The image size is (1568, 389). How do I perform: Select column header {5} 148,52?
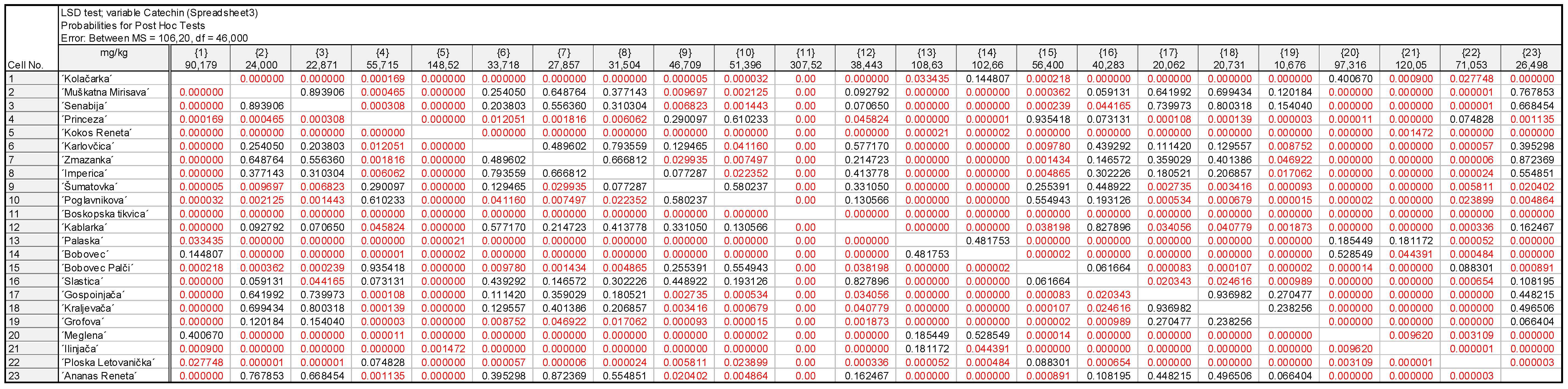442,59
